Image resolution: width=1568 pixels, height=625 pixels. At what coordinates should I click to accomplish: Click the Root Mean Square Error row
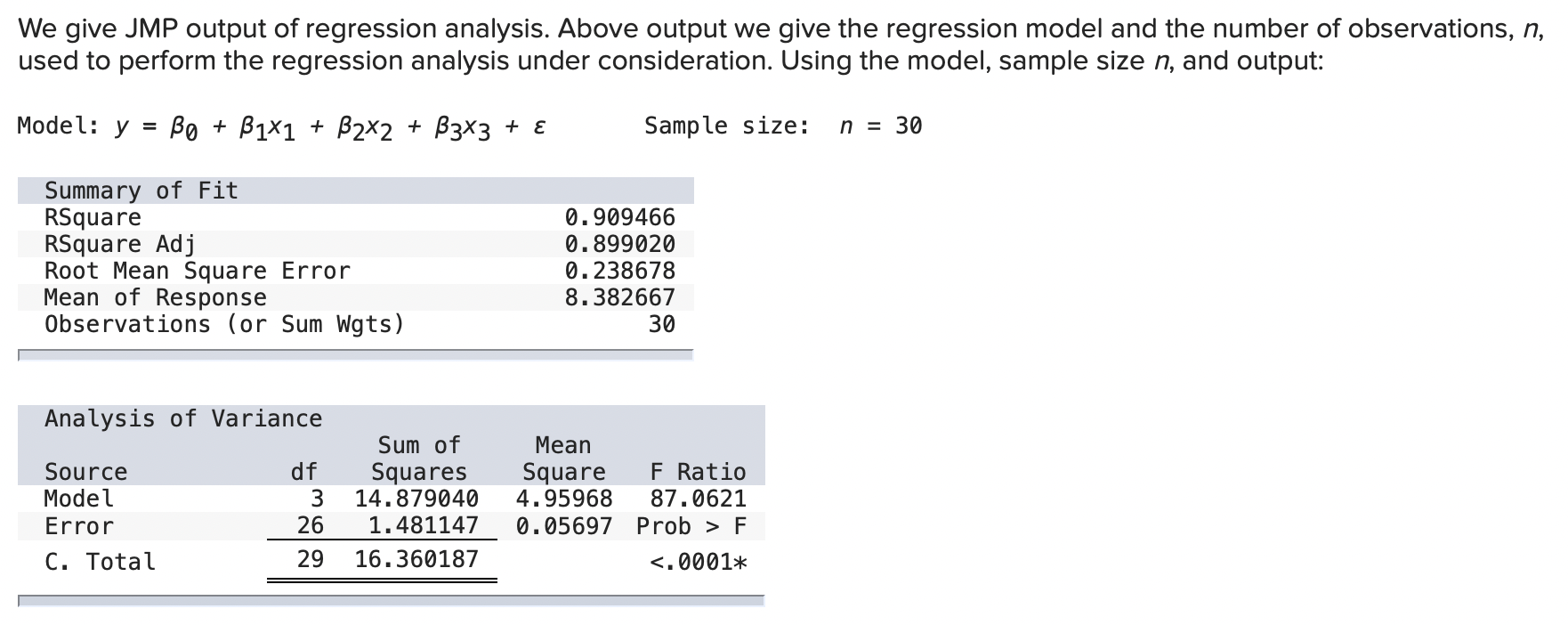click(356, 271)
